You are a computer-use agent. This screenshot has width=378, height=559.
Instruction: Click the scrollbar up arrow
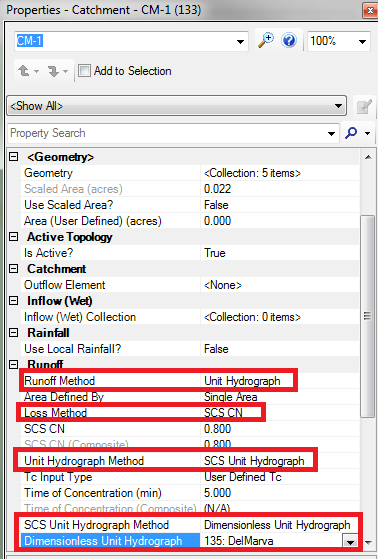(368, 157)
